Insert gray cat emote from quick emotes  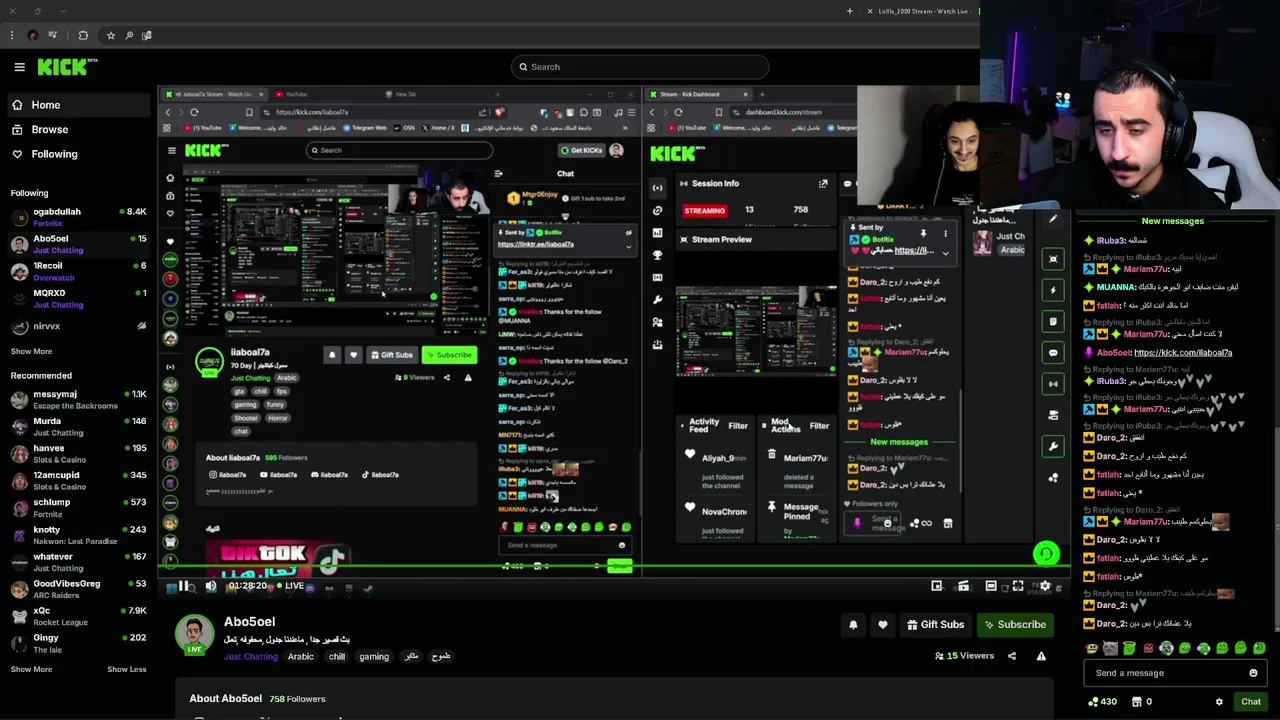pos(1110,649)
